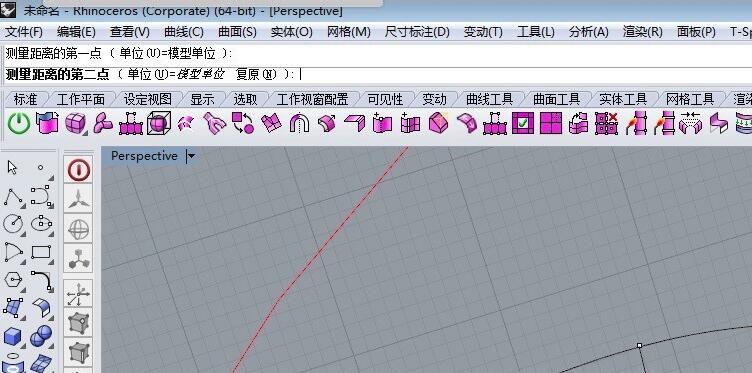
Task: Click the gray three connected nodes icon
Action: coord(79,259)
